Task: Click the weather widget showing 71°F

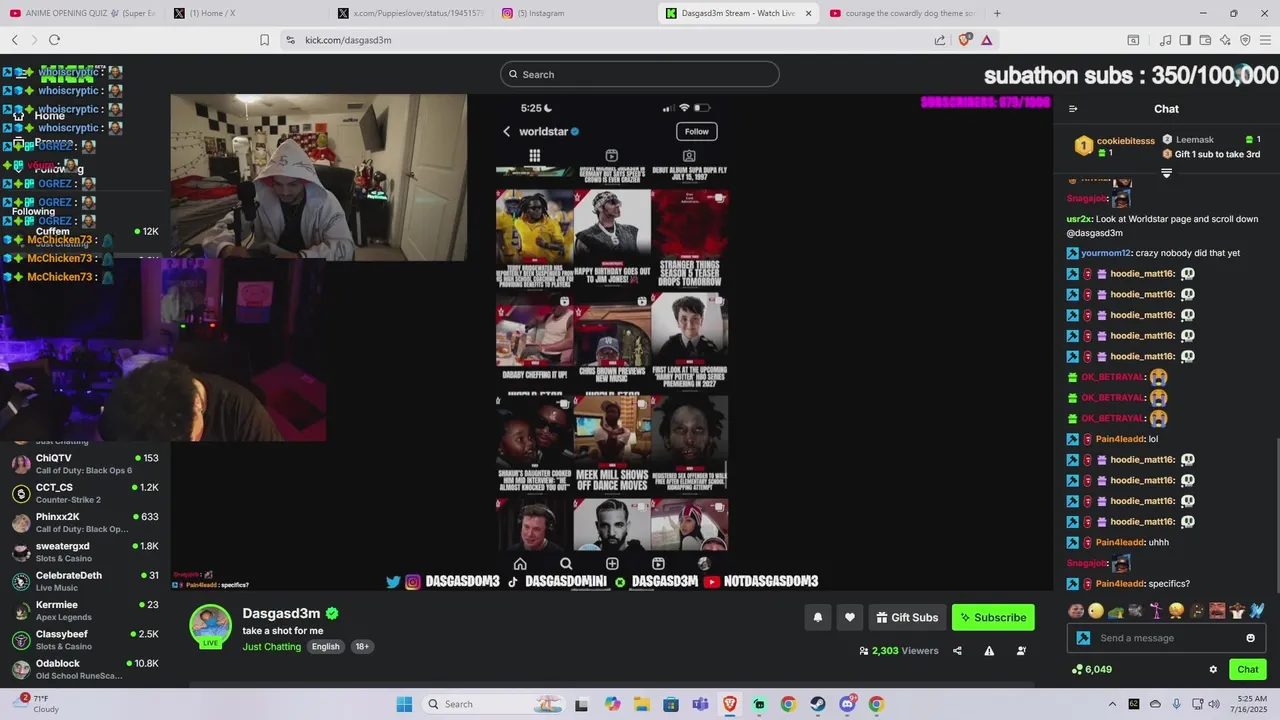Action: [x=36, y=704]
